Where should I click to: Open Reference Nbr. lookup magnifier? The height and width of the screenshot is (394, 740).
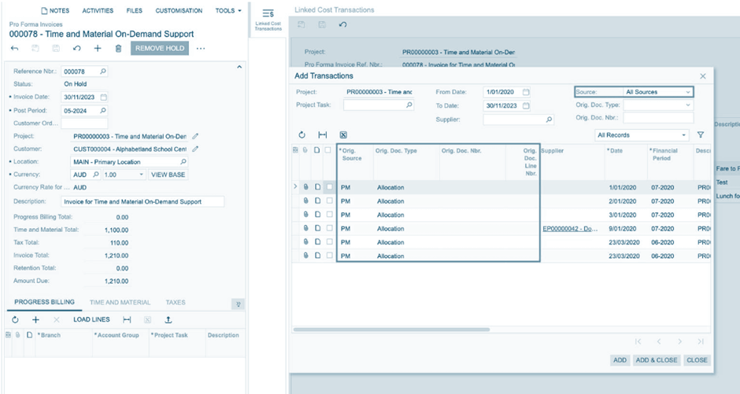pos(103,71)
